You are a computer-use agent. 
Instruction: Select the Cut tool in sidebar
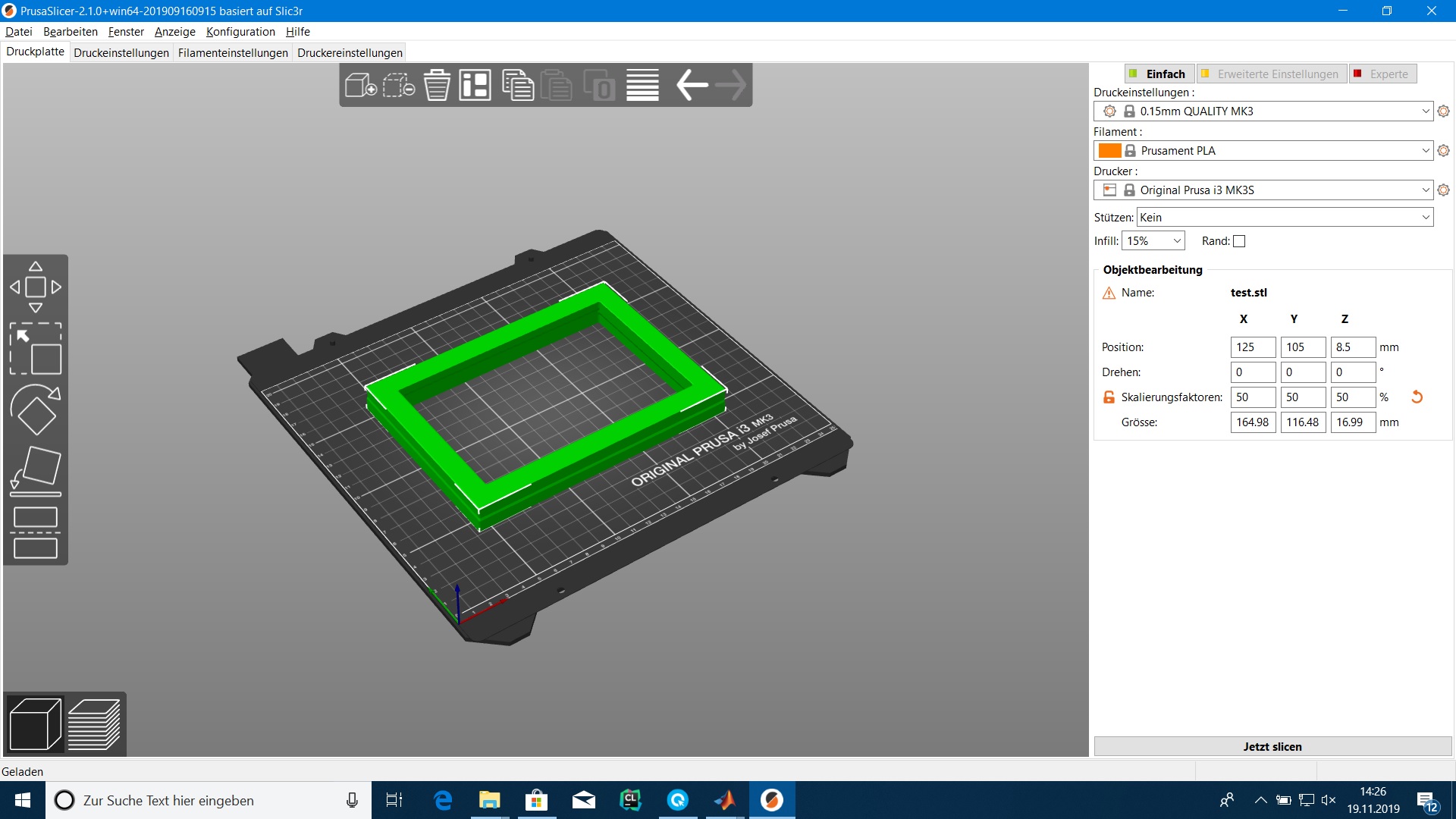[x=36, y=532]
